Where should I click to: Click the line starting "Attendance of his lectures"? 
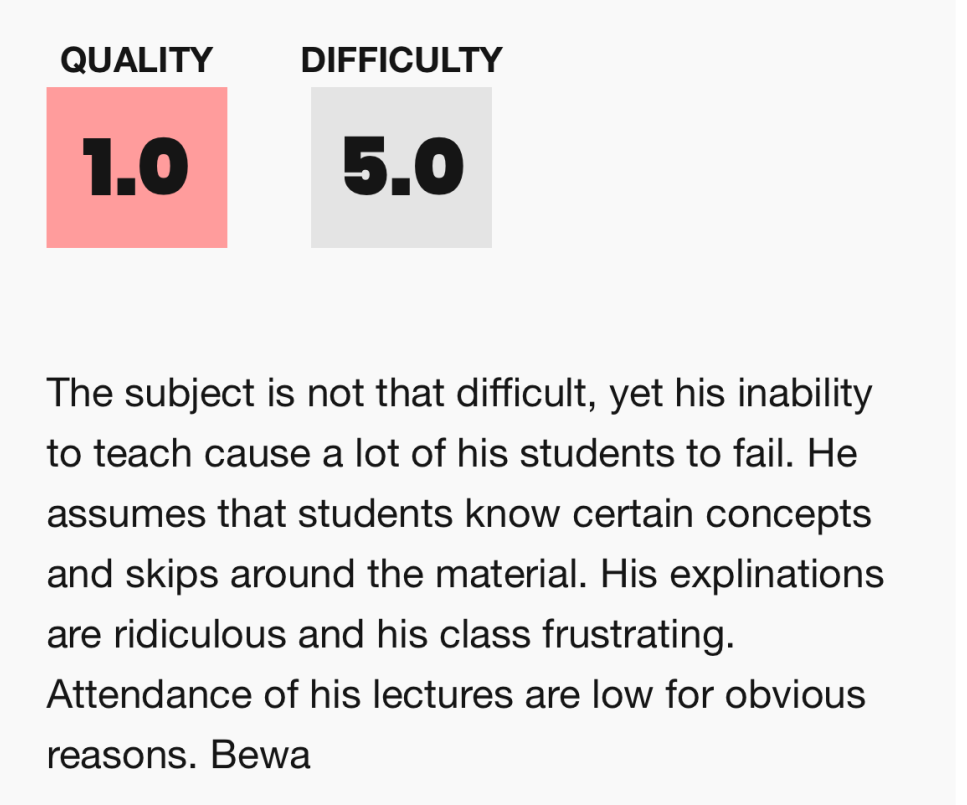(456, 695)
